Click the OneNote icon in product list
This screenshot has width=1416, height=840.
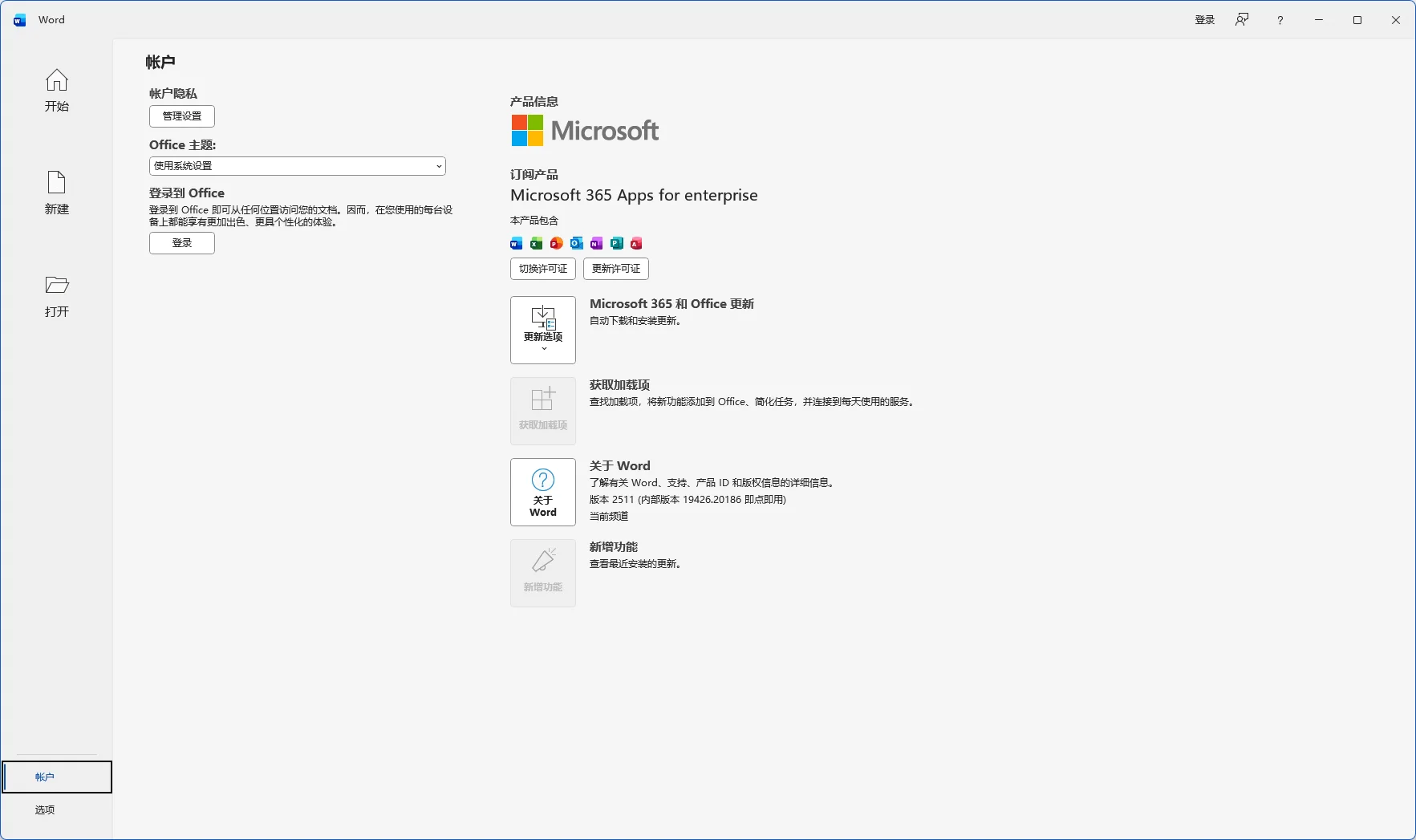(x=596, y=243)
